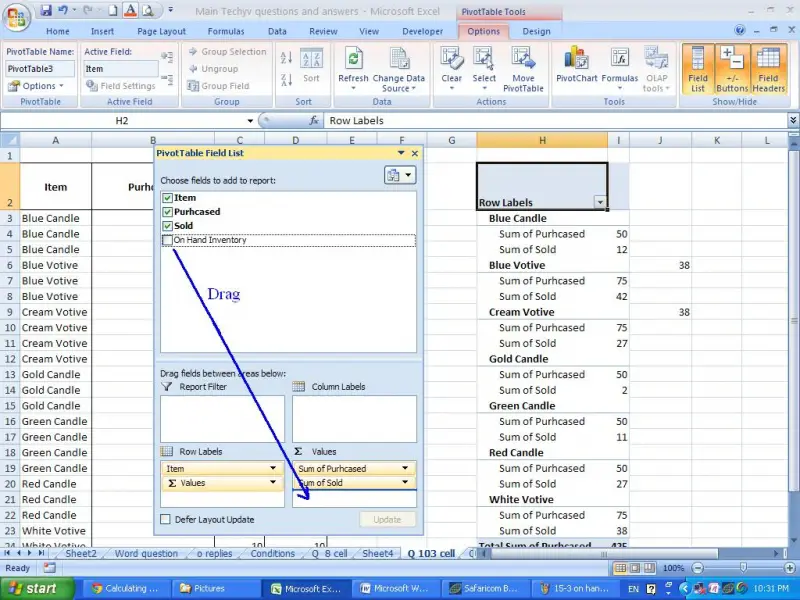Viewport: 800px width, 600px height.
Task: Click Group Field option
Action: click(x=218, y=86)
